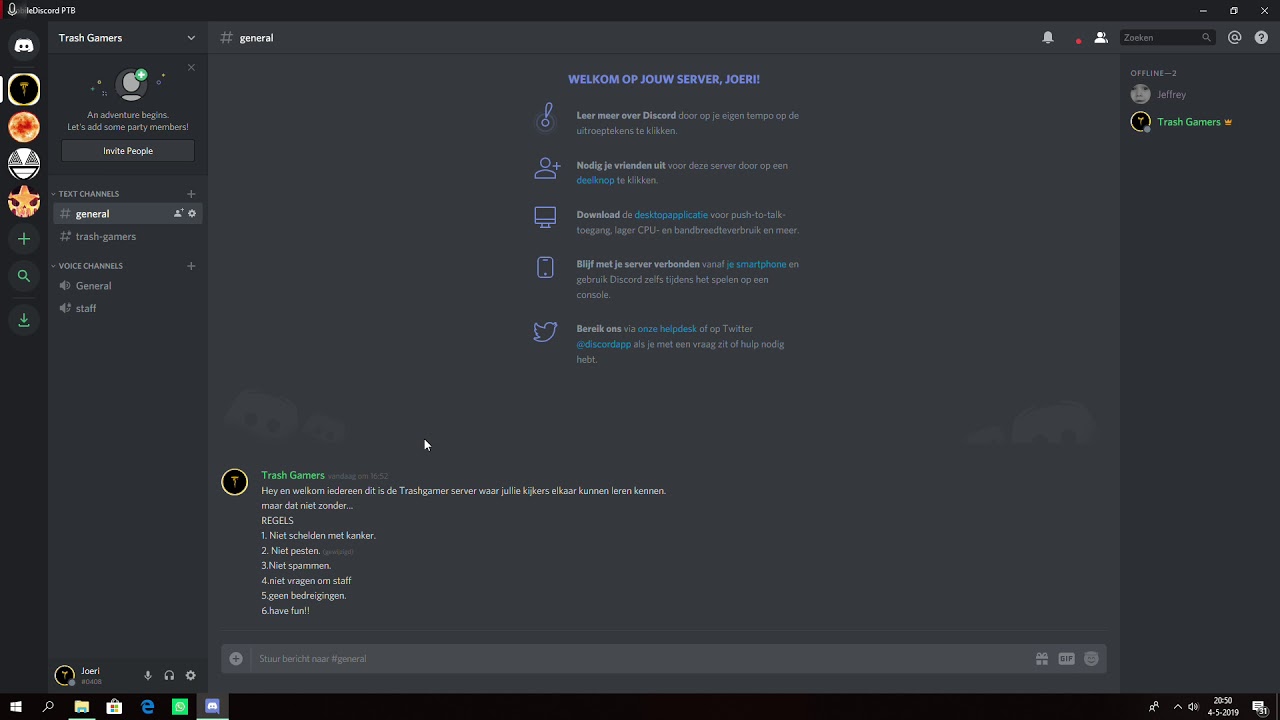1280x720 pixels.
Task: Focus the Stuur bericht naar #general input
Action: (x=640, y=659)
